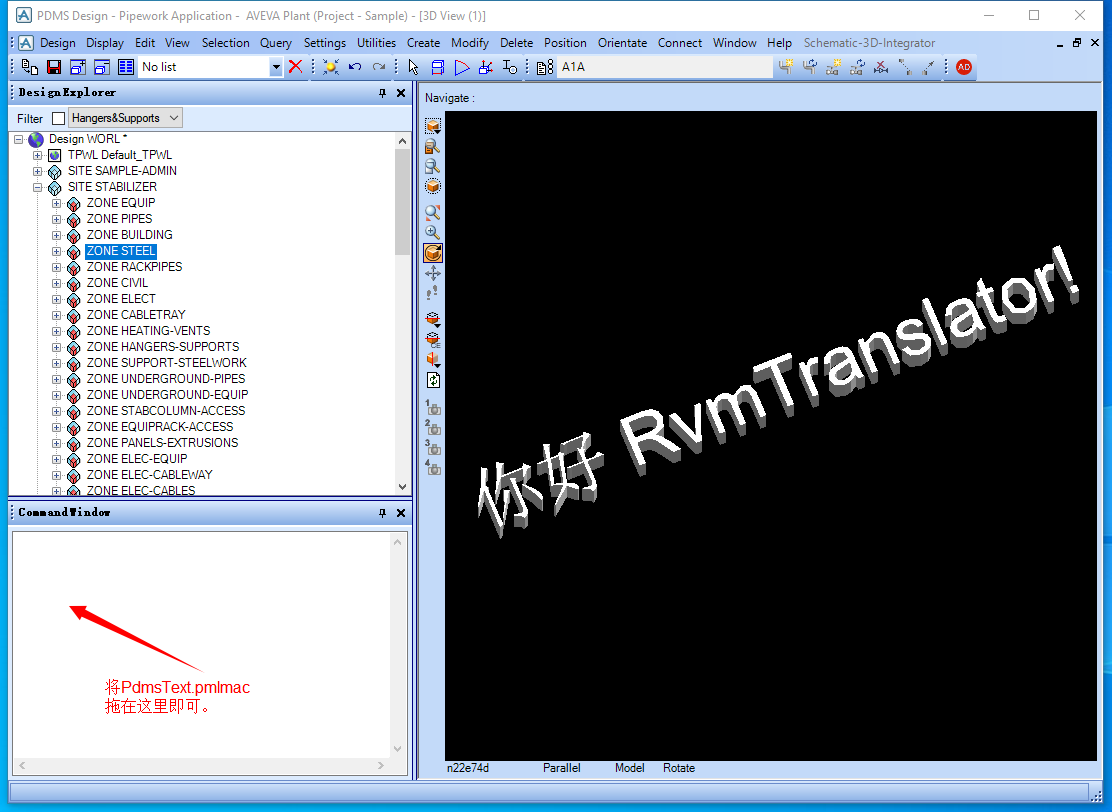Click the Parallel status label
Screen dimensions: 1112x812
point(562,768)
